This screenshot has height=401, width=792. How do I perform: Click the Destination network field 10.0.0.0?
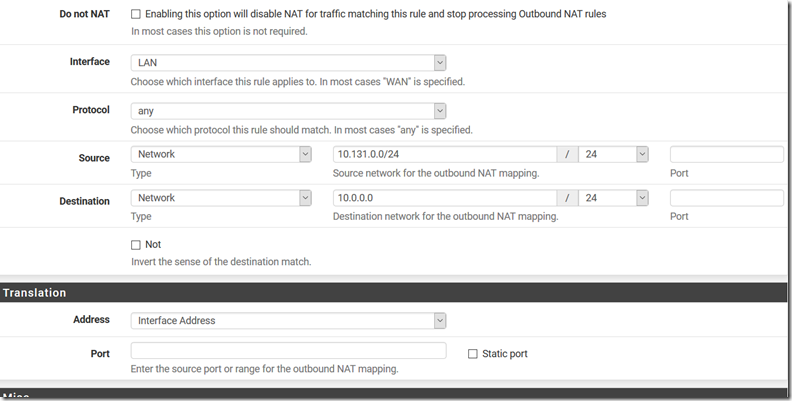[x=445, y=198]
